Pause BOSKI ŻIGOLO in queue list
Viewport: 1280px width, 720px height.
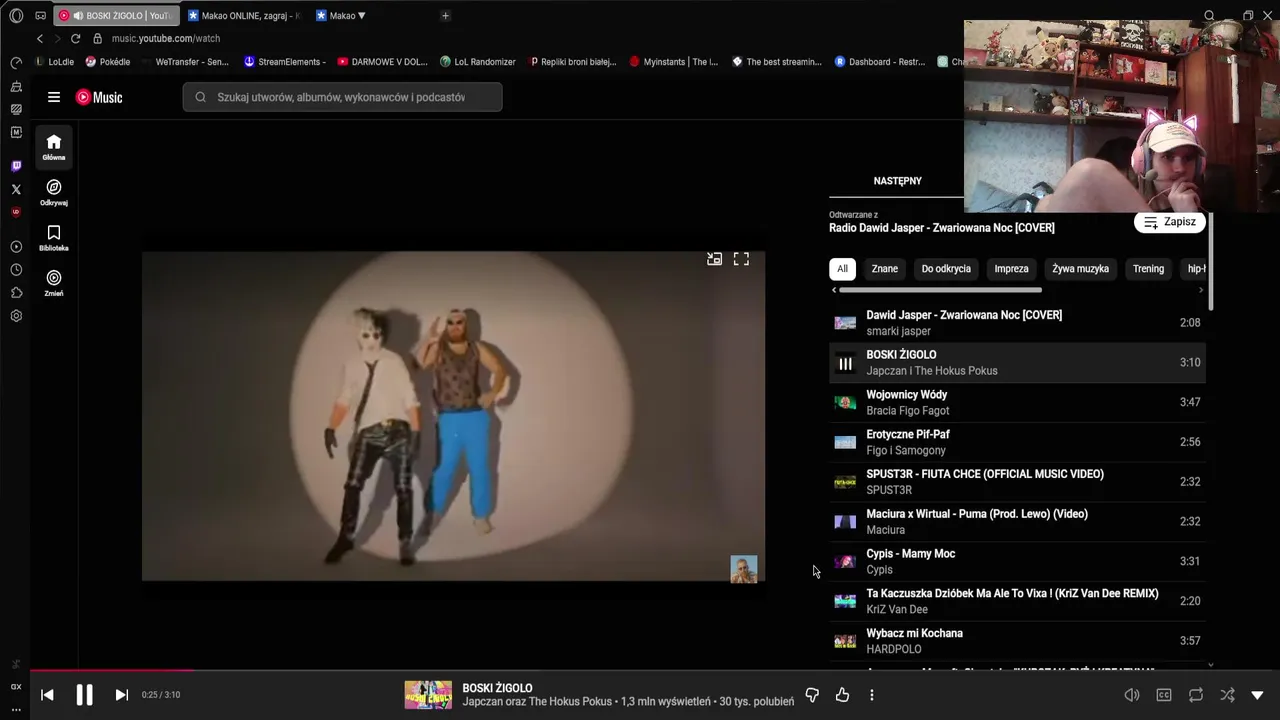(x=845, y=363)
